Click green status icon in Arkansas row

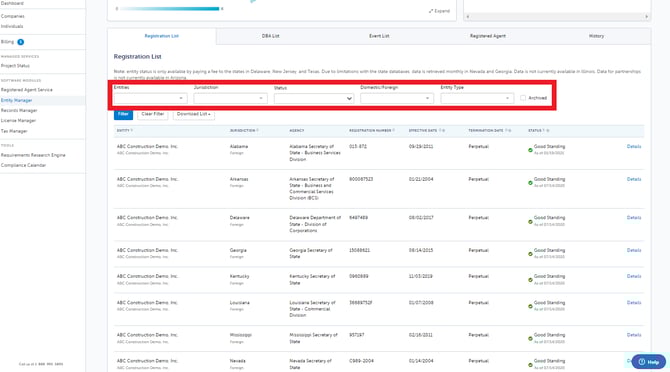tap(530, 183)
